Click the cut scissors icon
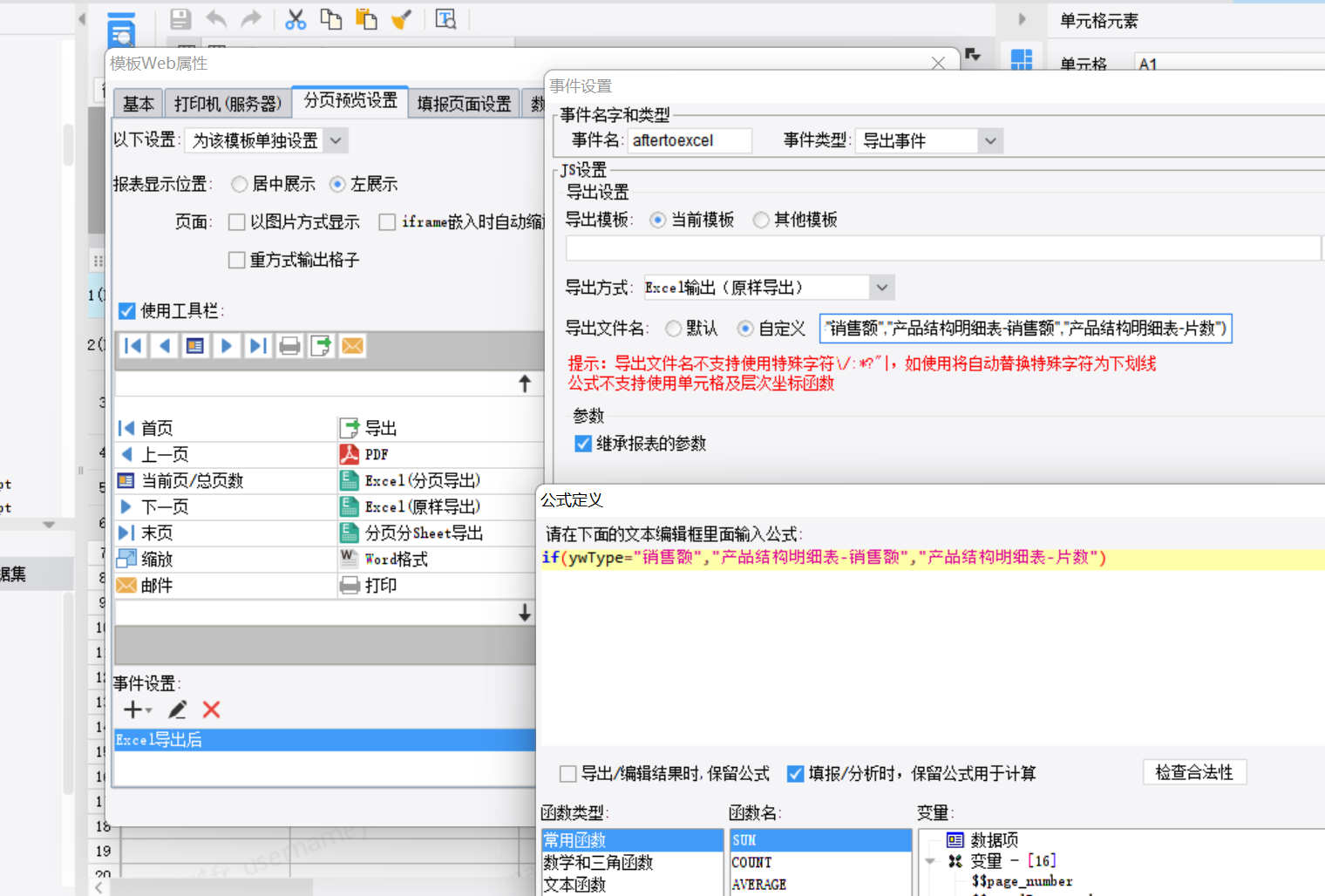The width and height of the screenshot is (1325, 896). 296,19
